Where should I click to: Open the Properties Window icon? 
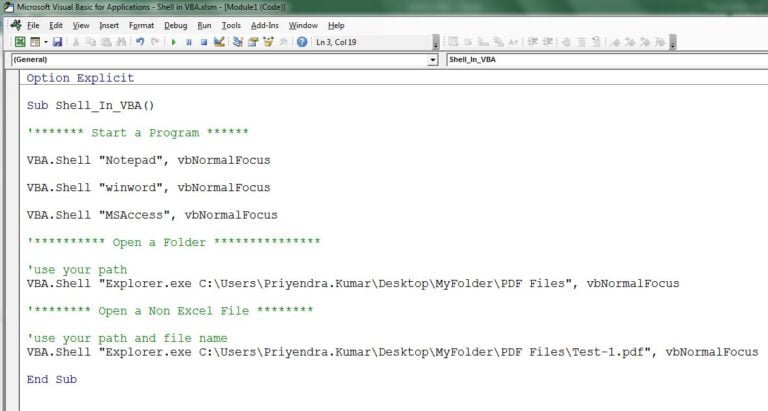[253, 42]
